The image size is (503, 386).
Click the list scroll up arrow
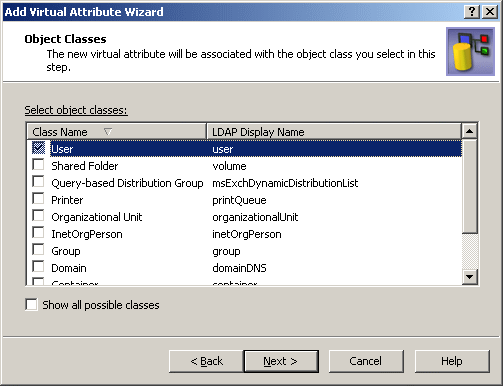(x=470, y=131)
